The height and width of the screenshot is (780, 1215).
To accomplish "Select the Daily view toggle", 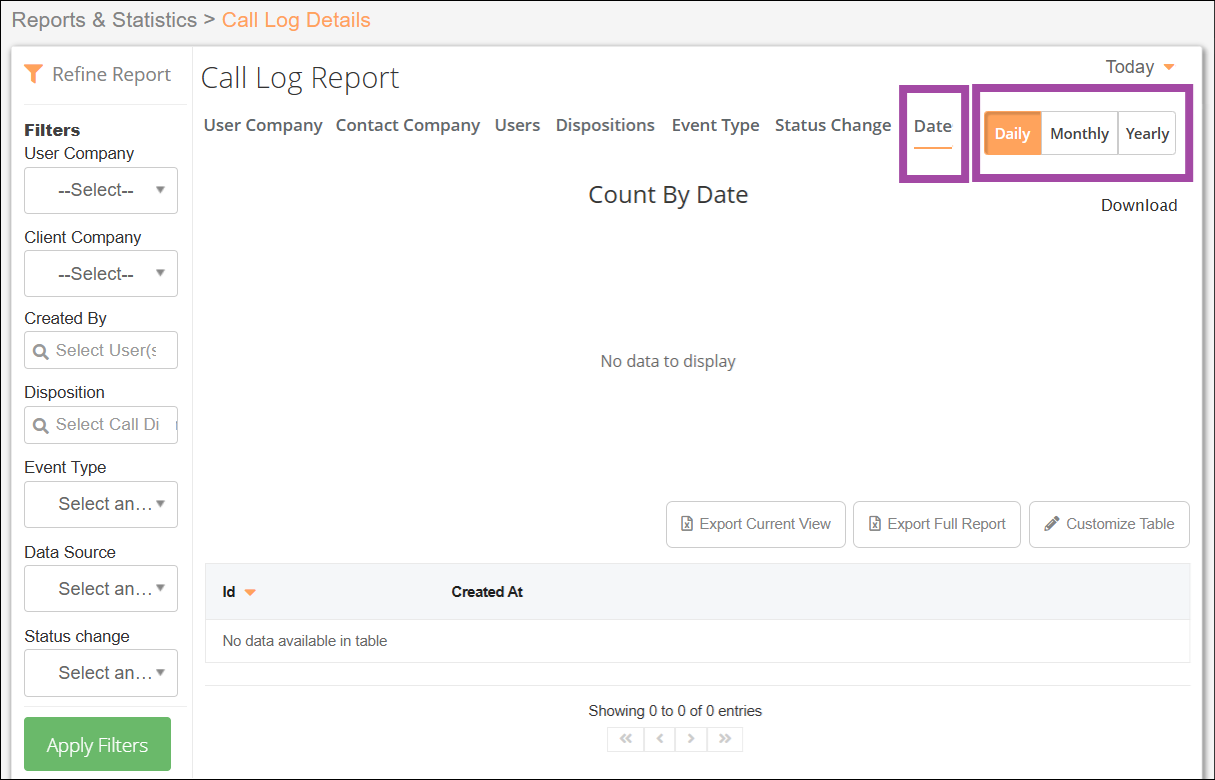I will coord(1013,133).
